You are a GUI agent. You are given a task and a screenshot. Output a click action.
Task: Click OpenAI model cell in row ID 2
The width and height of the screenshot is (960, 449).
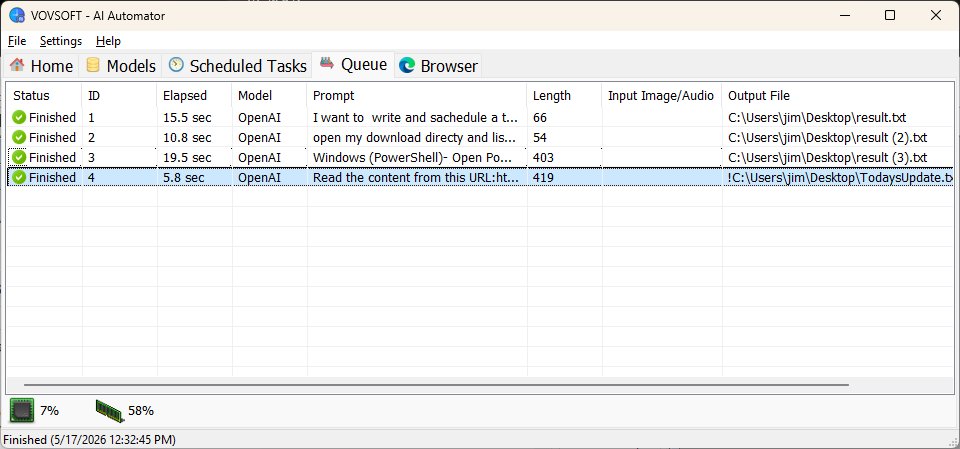click(259, 137)
